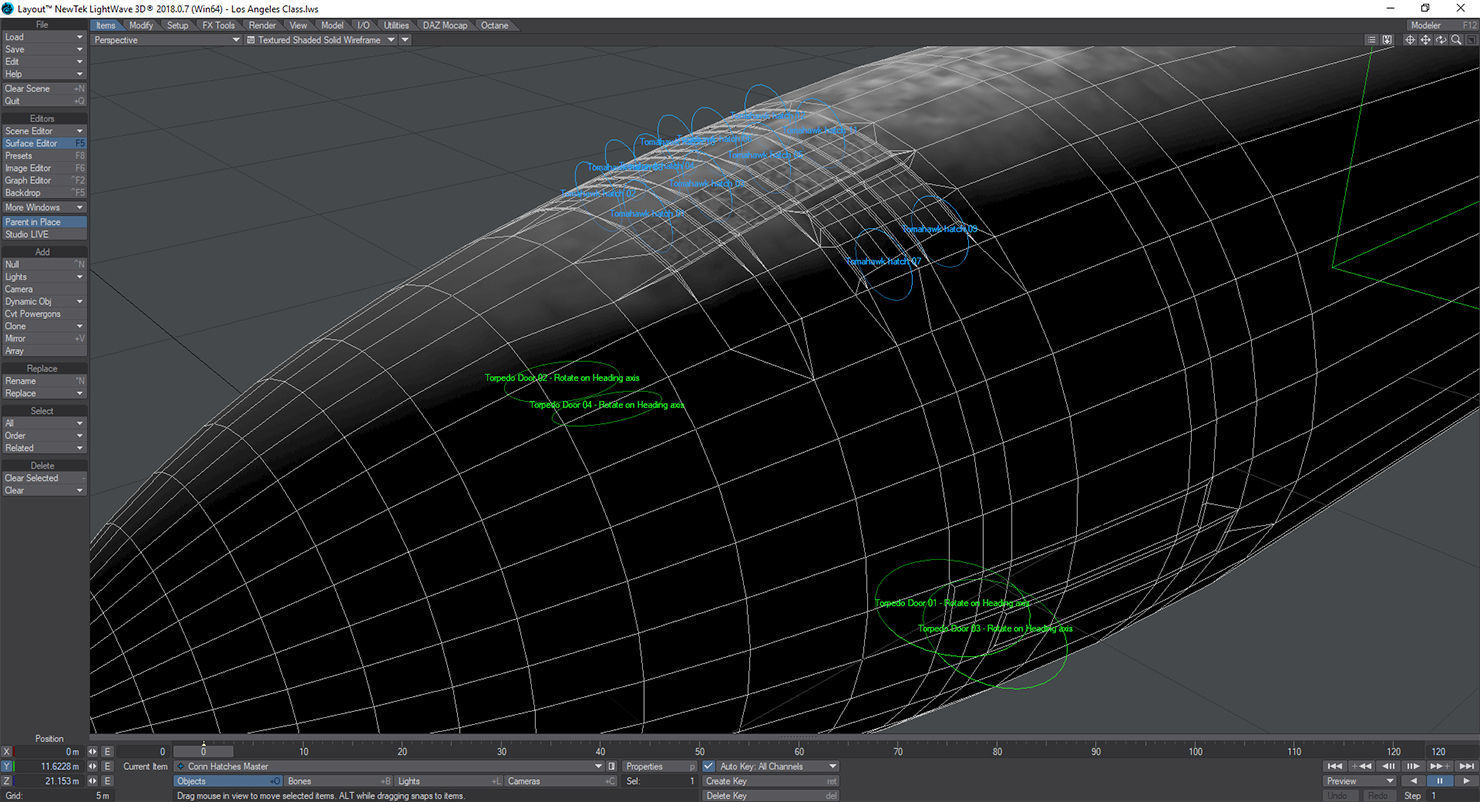Click the viewport save-layout icon beside the list icon
1480x802 pixels.
pos(1387,40)
